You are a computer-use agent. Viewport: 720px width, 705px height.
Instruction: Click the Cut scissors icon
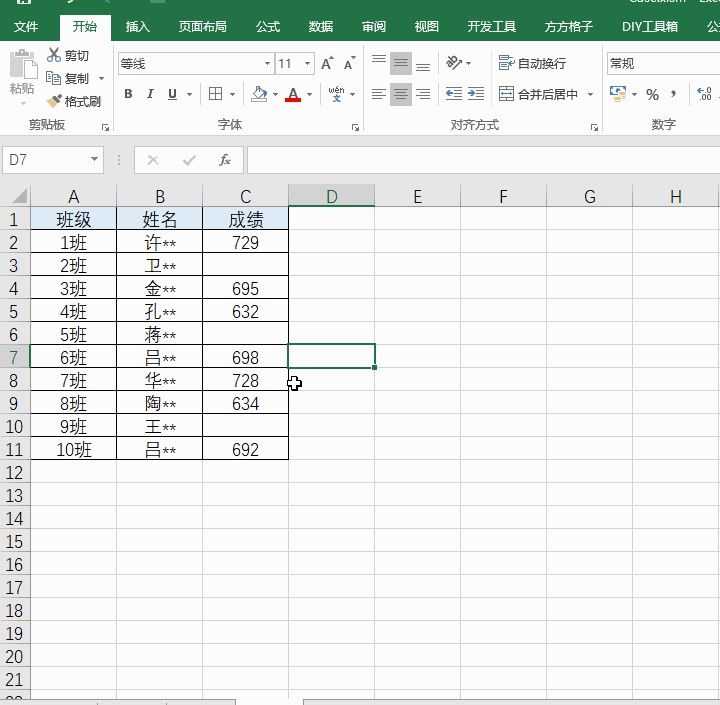tap(54, 55)
